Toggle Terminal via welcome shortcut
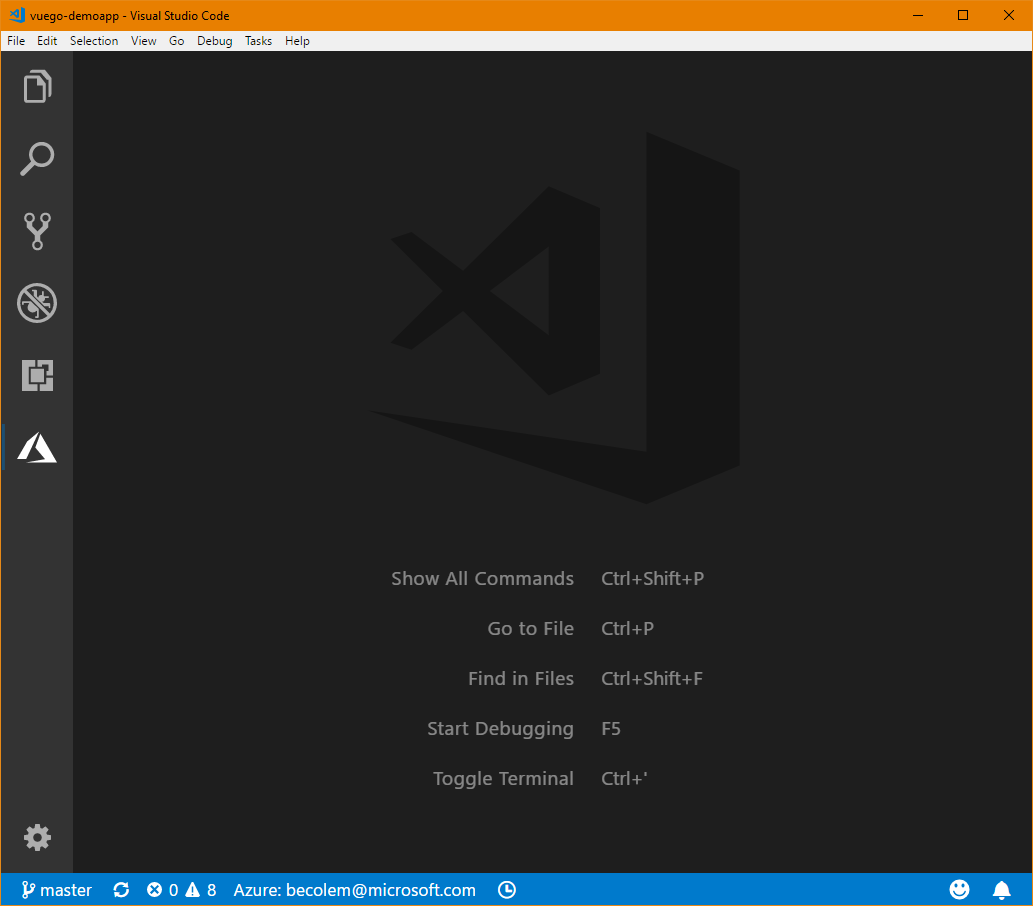The width and height of the screenshot is (1033, 906). click(x=503, y=778)
